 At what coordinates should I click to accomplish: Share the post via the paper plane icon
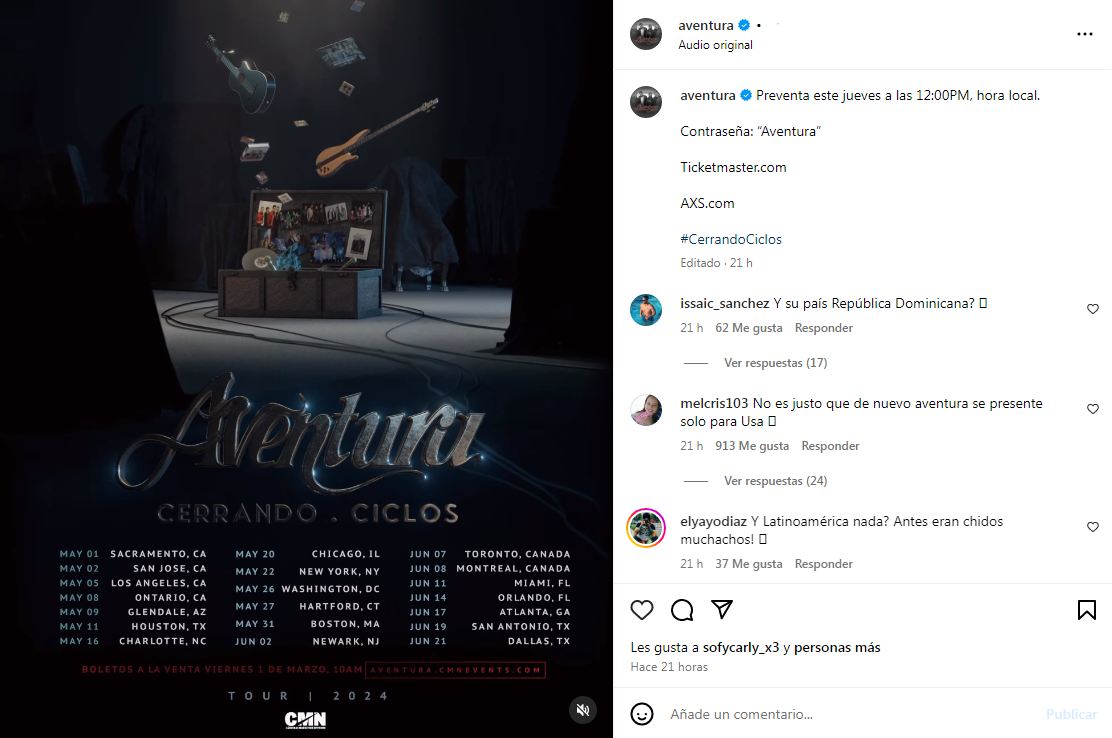722,609
